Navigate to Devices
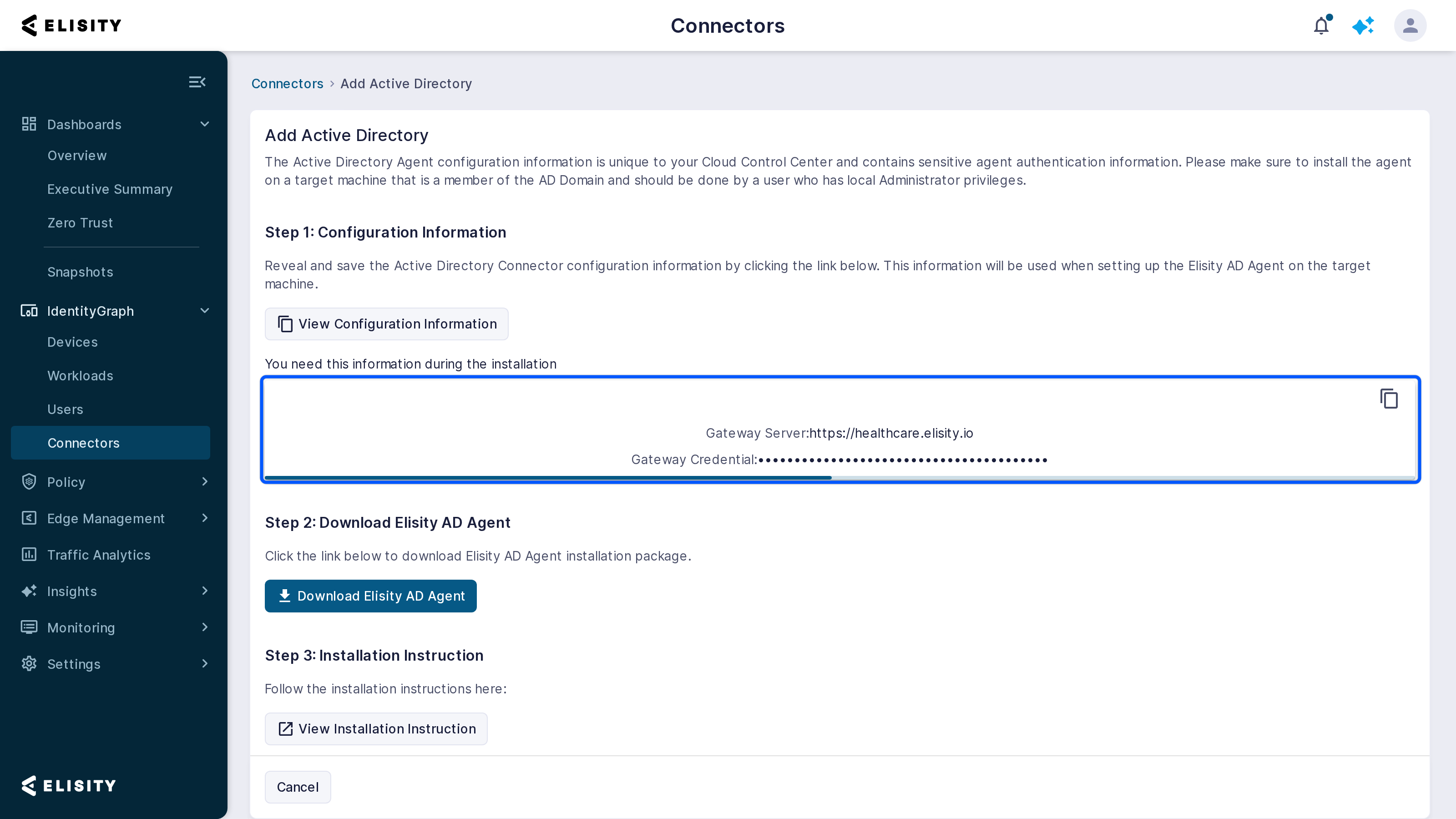Viewport: 1456px width, 819px height. click(72, 342)
